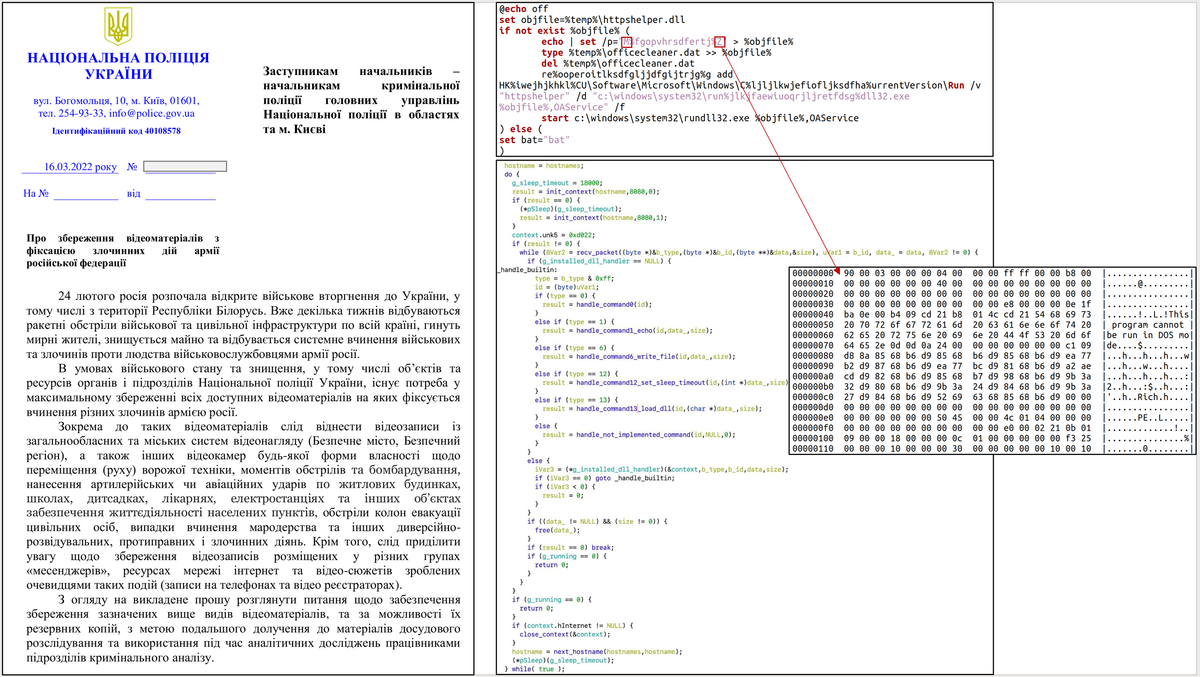Click the paragraph starting "З огляду на викладене прошу"

244,628
